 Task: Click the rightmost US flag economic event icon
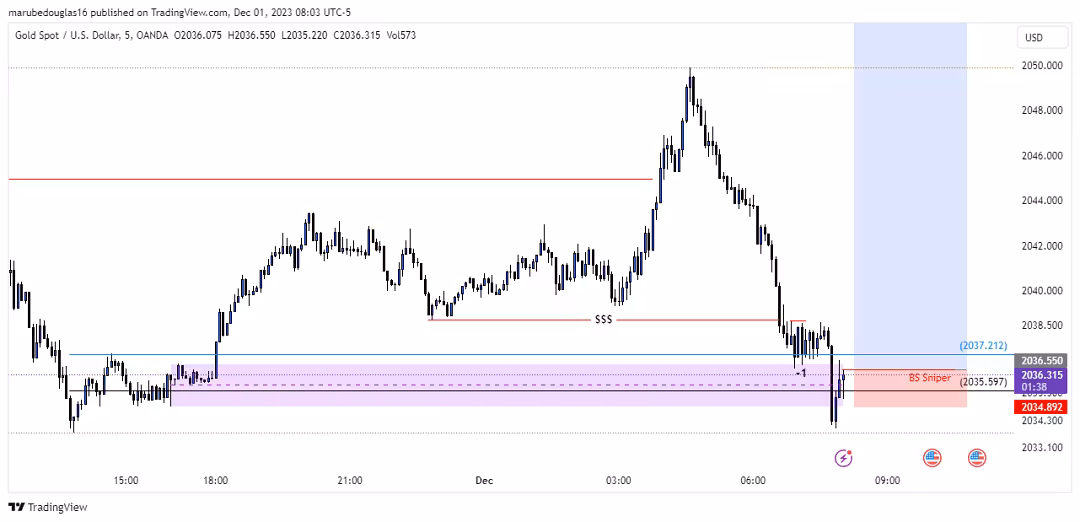[977, 458]
